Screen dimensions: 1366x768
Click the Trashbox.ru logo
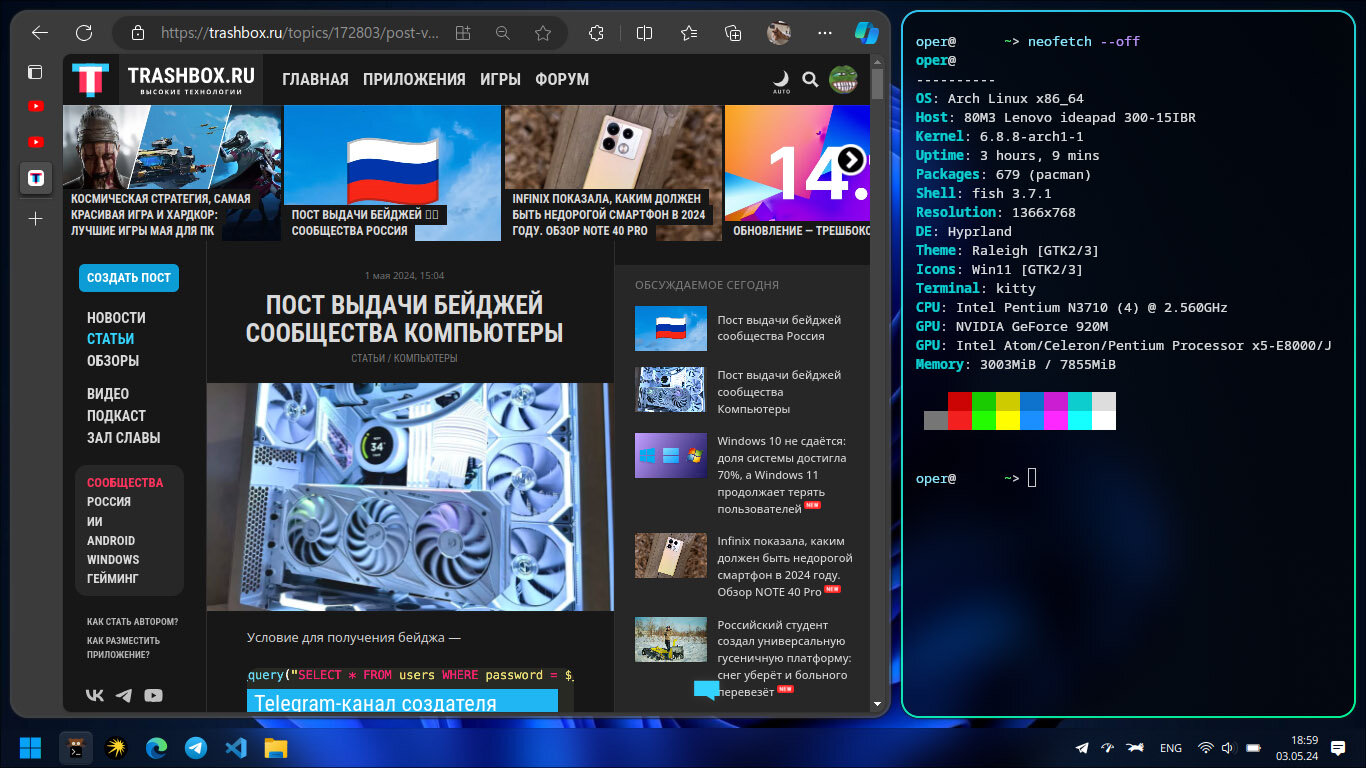tap(163, 79)
